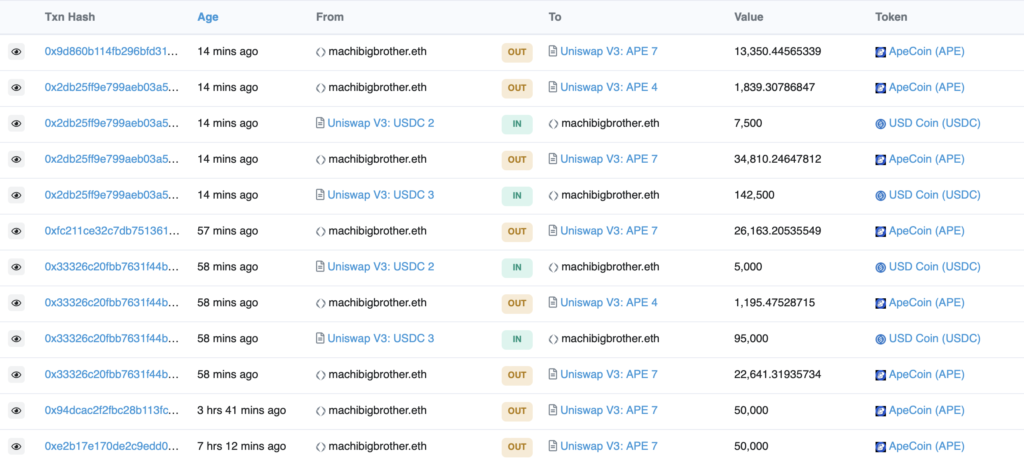1024x465 pixels.
Task: Open the txn hash in the 22,641.31935734 row
Action: (111, 374)
